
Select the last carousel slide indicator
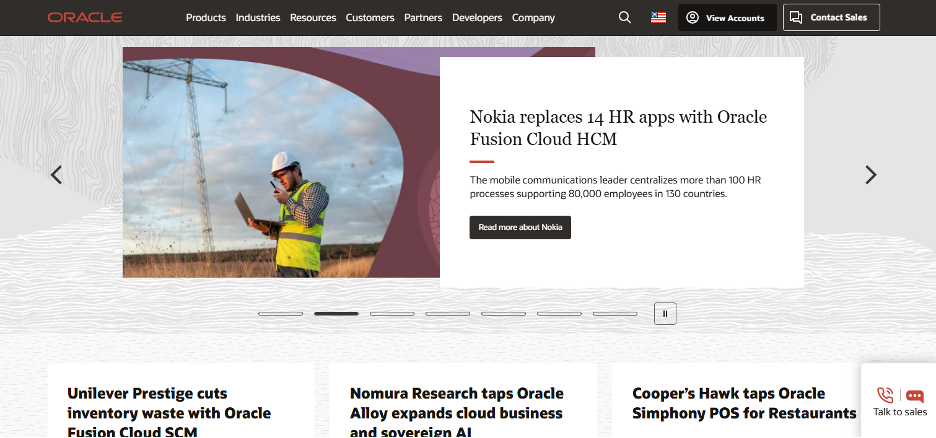click(x=615, y=313)
